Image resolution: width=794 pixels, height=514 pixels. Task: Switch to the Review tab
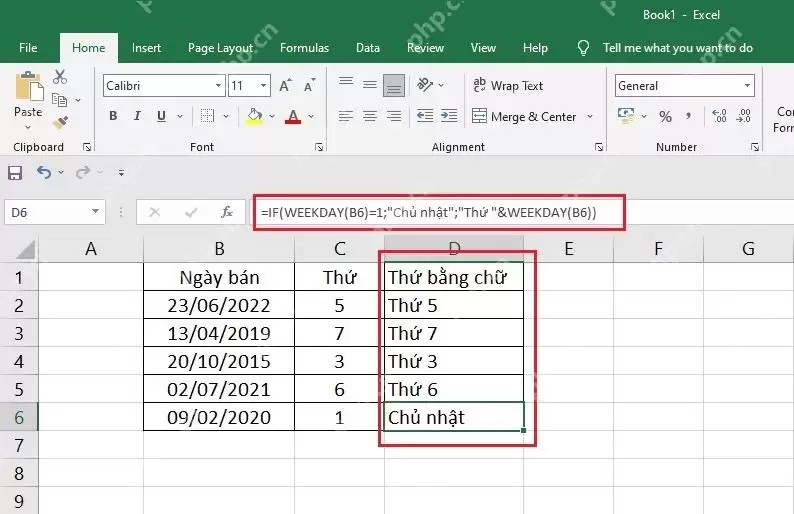(x=425, y=48)
